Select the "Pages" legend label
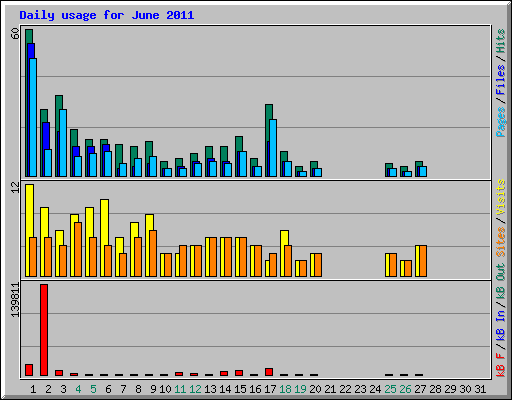This screenshot has width=512, height=400. click(501, 122)
